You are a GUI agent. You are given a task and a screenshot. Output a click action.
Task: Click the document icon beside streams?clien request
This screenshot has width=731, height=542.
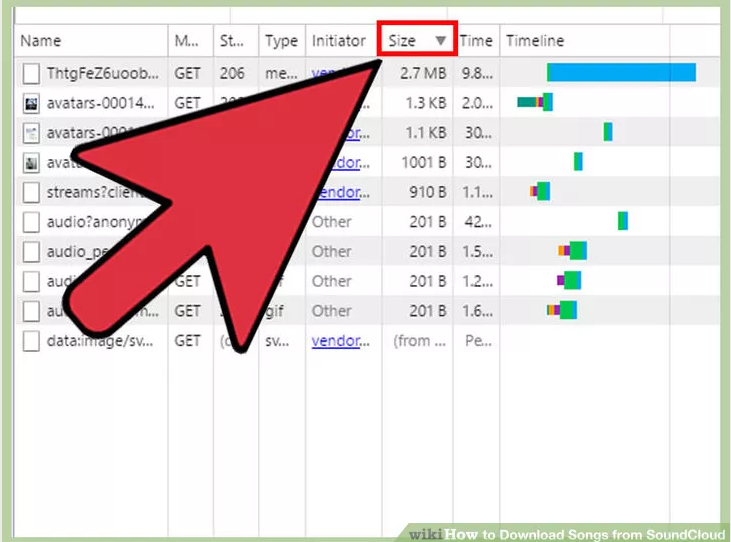(31, 192)
